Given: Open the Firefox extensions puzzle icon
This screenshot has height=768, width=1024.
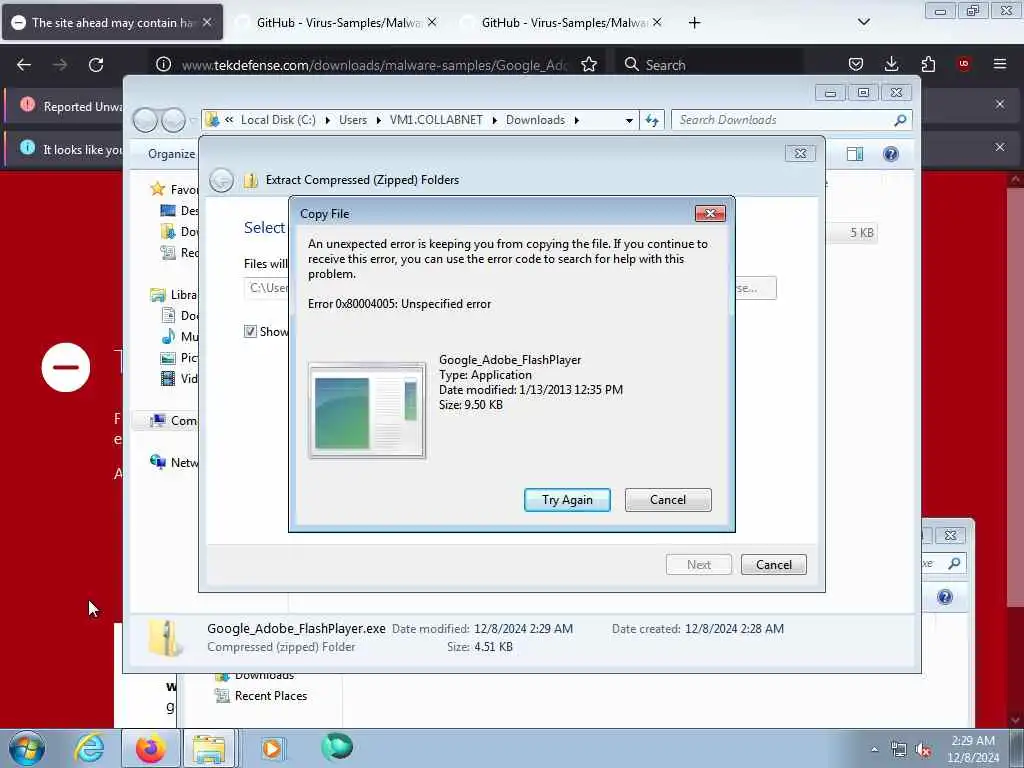Looking at the screenshot, I should tap(928, 64).
